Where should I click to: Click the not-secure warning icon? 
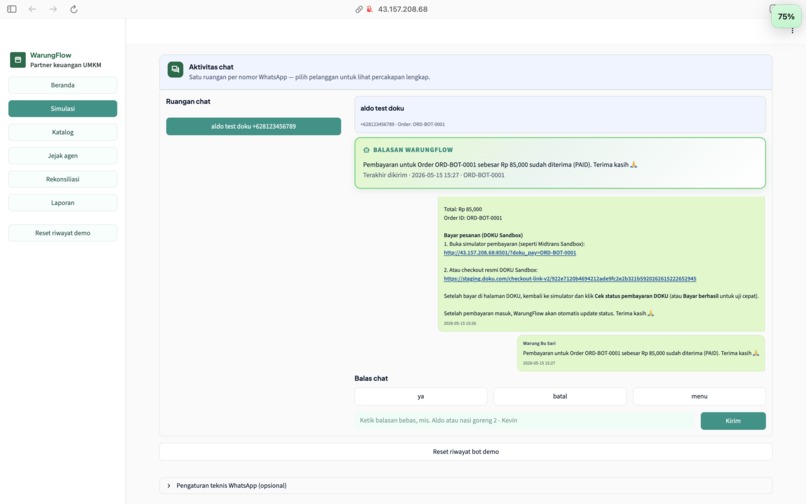(x=369, y=9)
